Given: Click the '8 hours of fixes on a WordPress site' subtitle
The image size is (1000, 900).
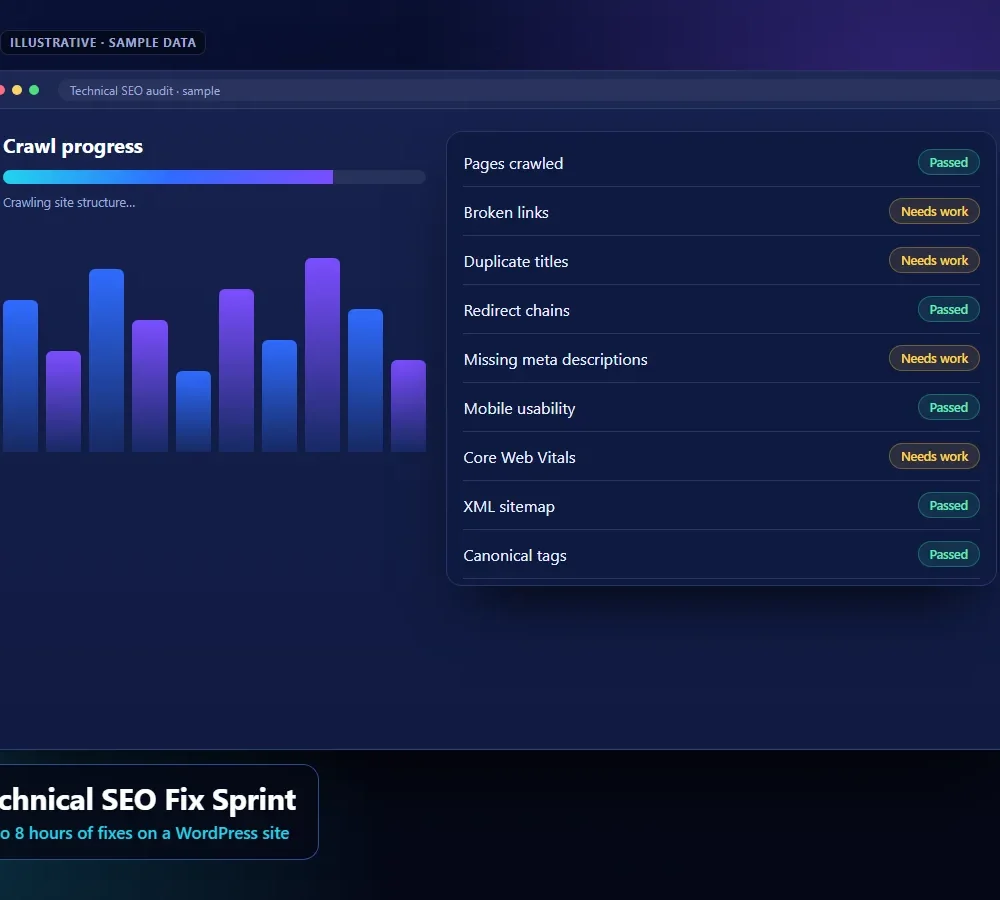Looking at the screenshot, I should 152,834.
